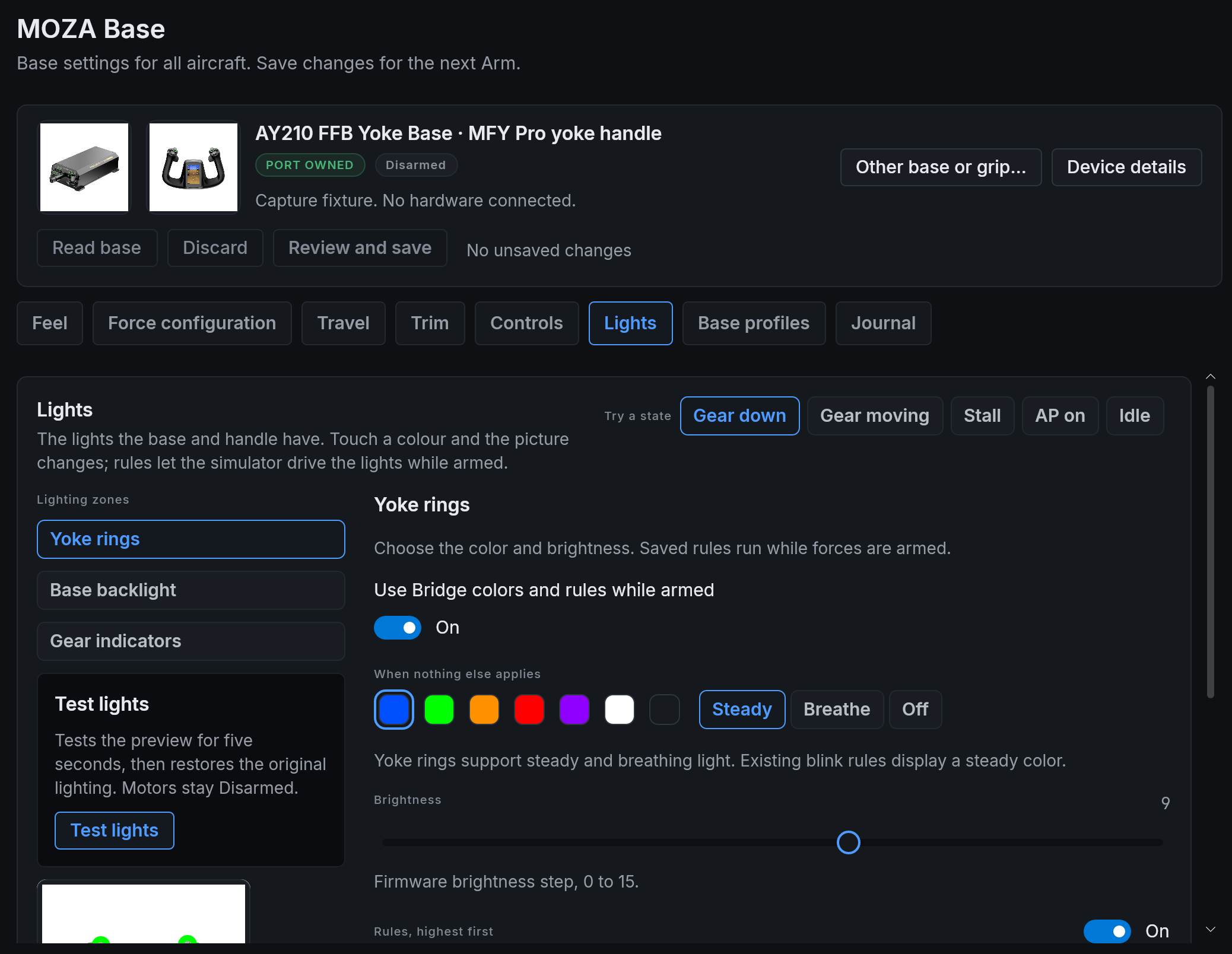Click Review and save button
The image size is (1232, 954).
click(x=360, y=248)
